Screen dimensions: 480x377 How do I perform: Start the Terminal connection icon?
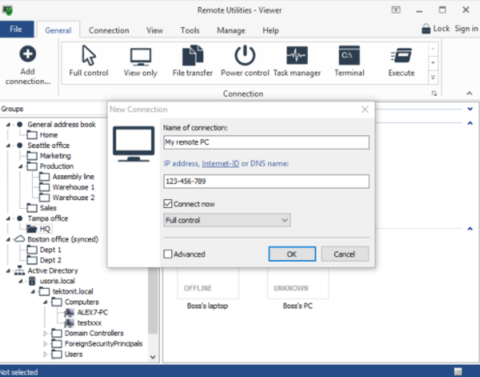click(x=349, y=55)
